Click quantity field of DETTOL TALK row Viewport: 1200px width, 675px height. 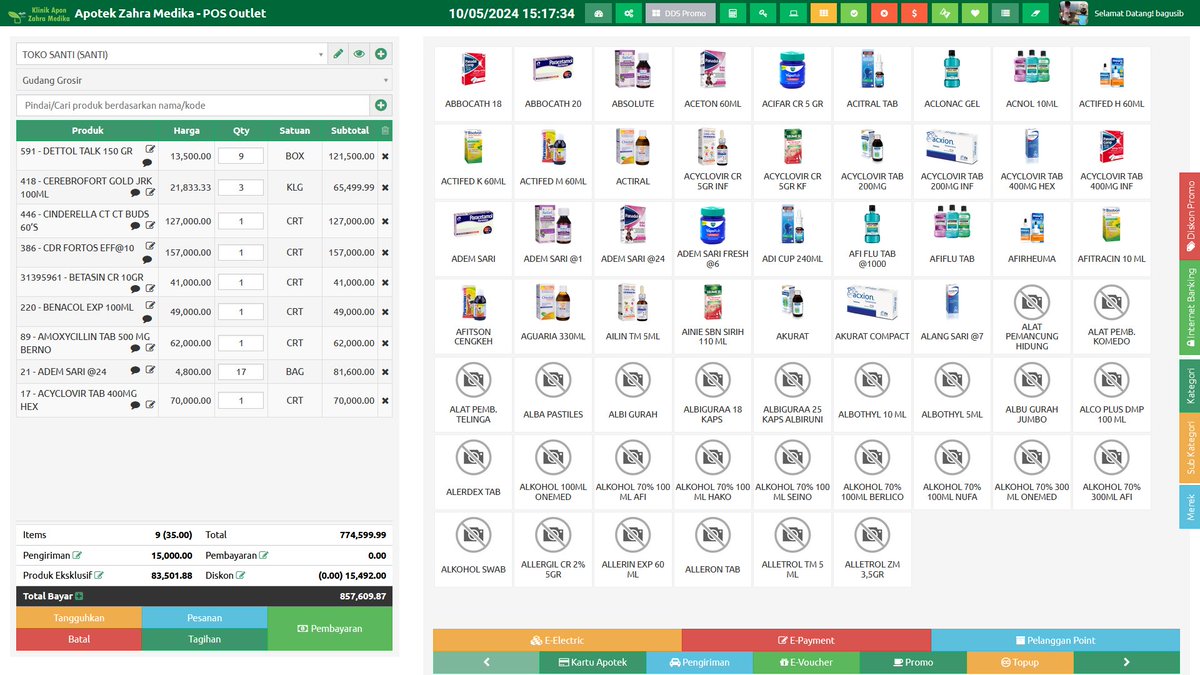[x=240, y=156]
